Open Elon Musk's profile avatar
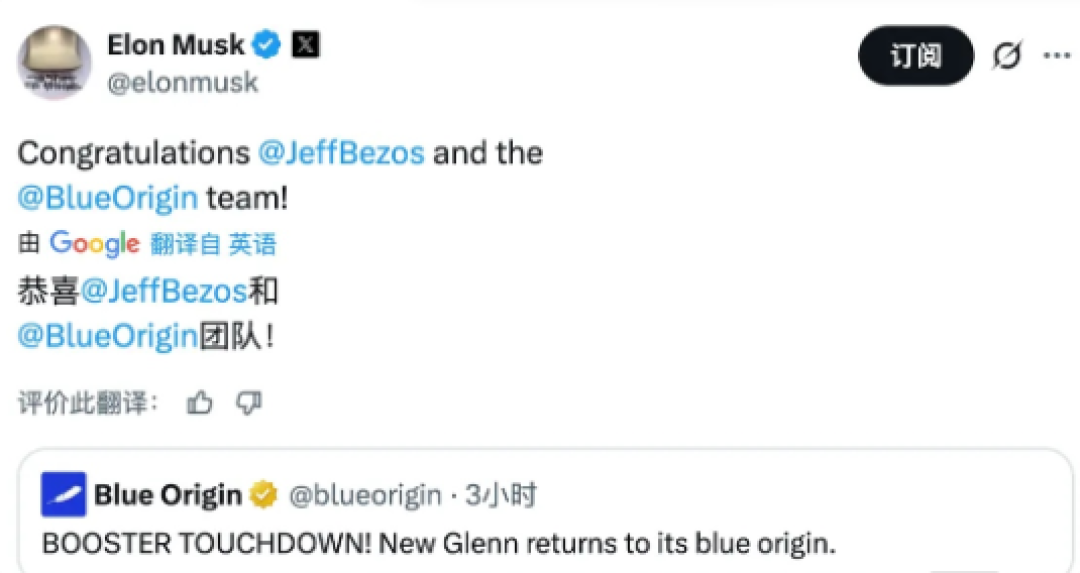Viewport: 1080px width, 573px height. point(54,62)
